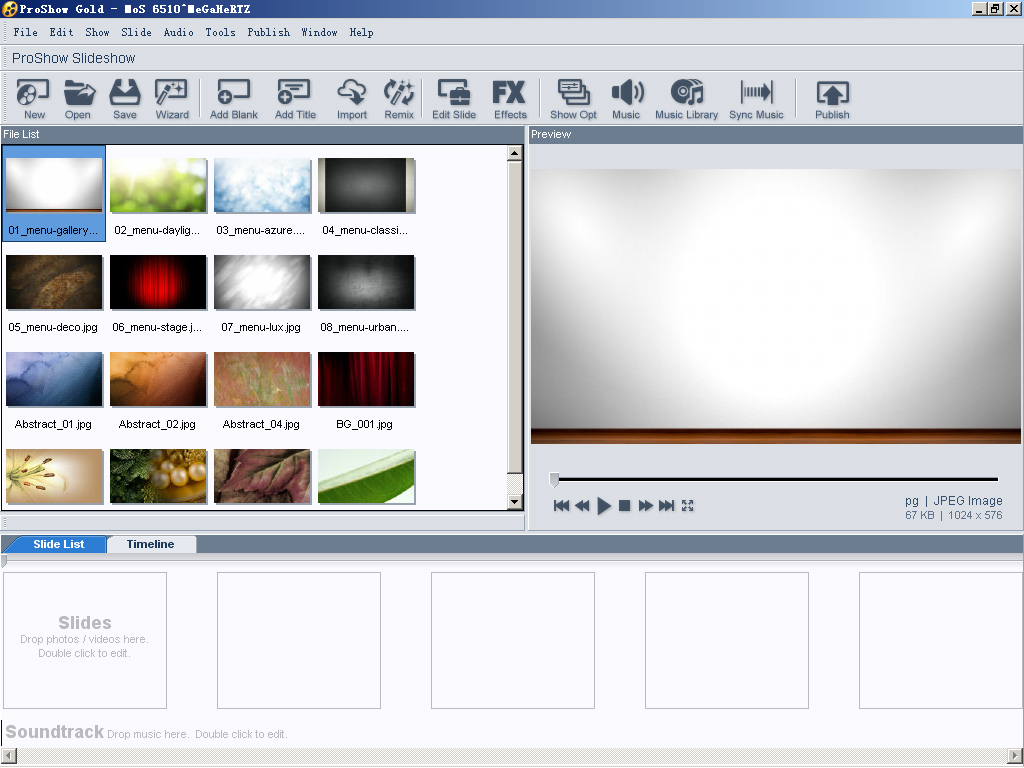
Task: Select the lily flower thumbnail
Action: pyautogui.click(x=54, y=476)
